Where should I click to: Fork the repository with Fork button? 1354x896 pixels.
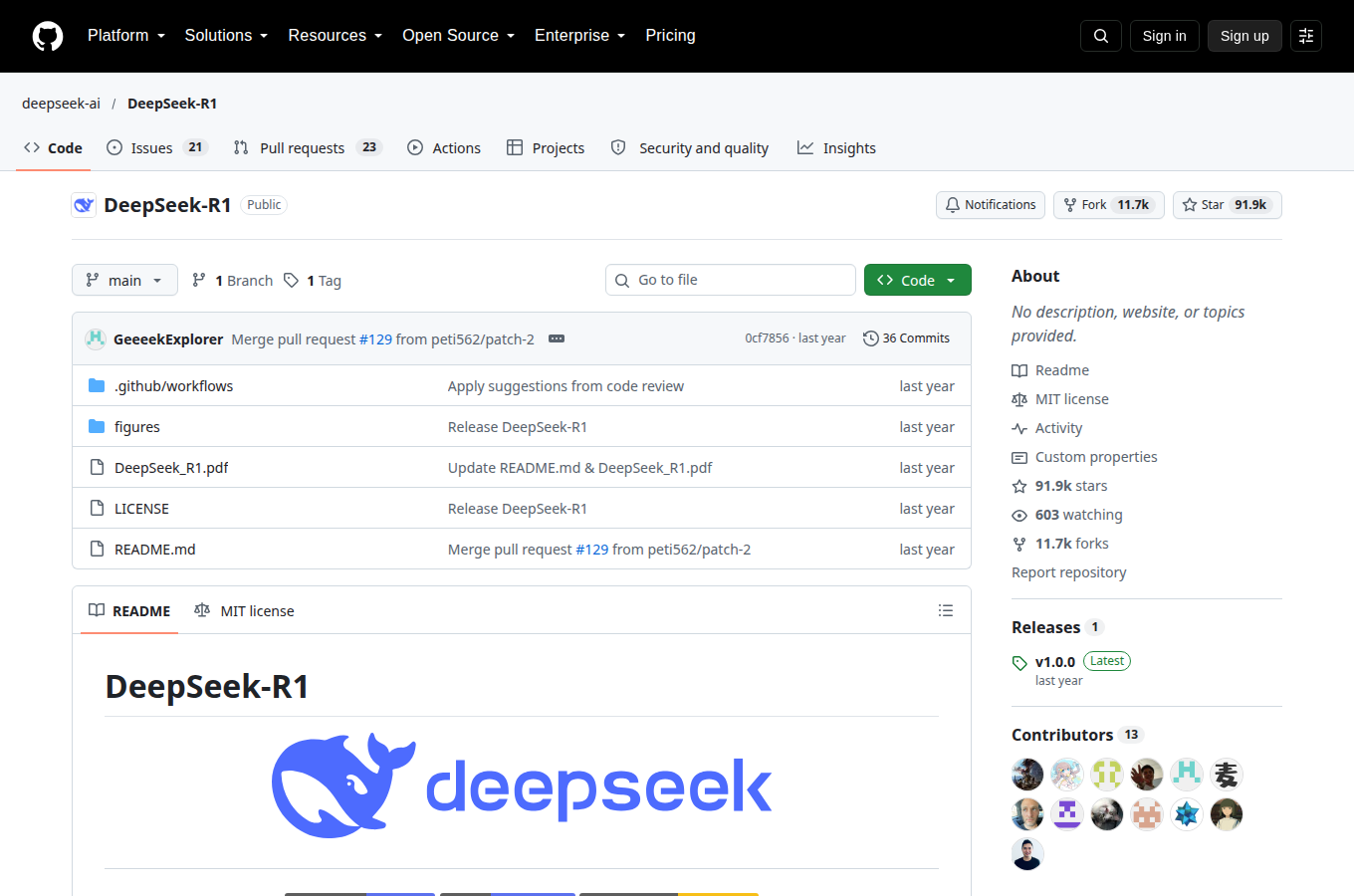1109,205
